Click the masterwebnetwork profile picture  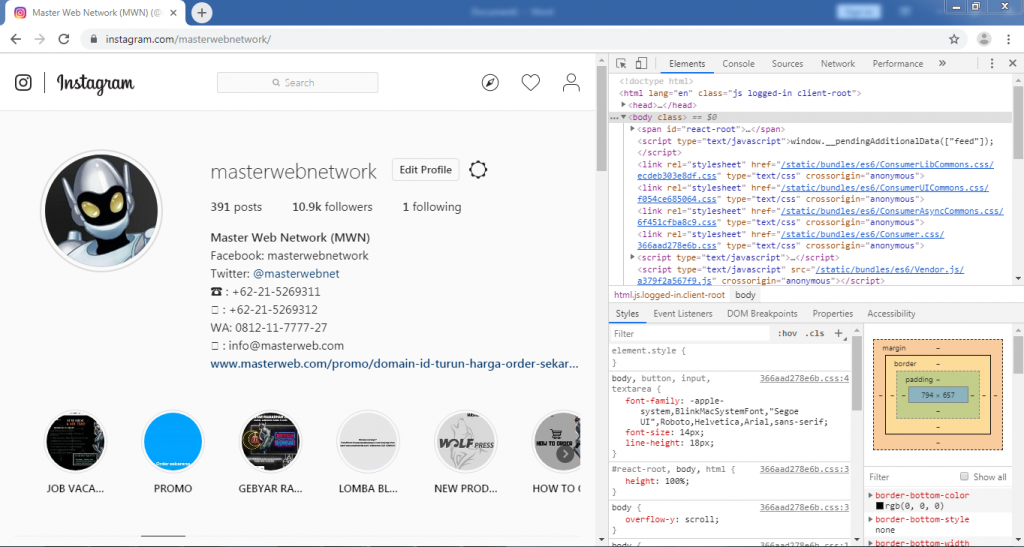coord(101,210)
